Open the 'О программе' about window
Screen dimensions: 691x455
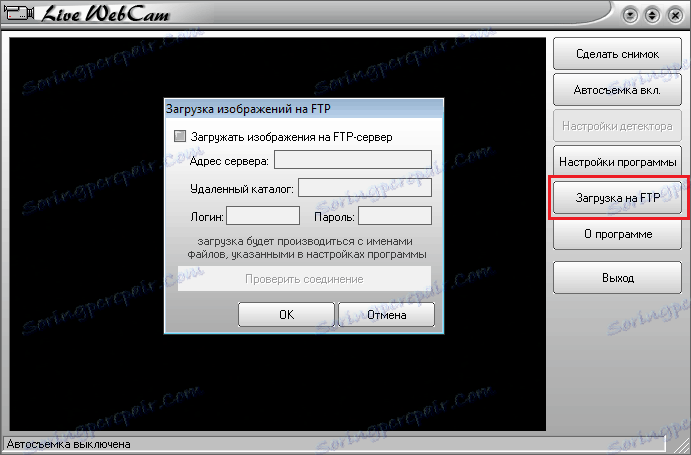(x=617, y=234)
